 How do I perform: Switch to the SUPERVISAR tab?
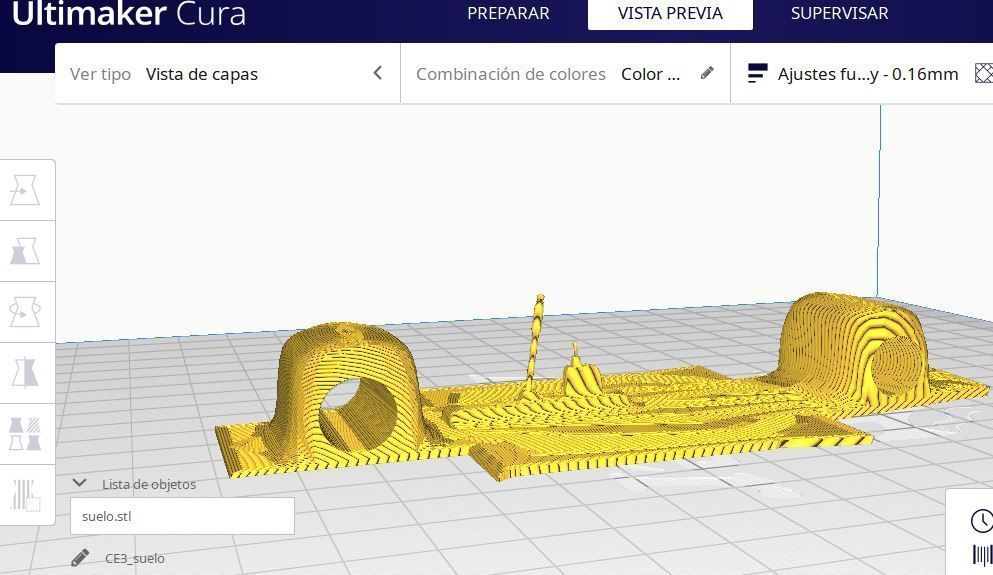pyautogui.click(x=839, y=13)
